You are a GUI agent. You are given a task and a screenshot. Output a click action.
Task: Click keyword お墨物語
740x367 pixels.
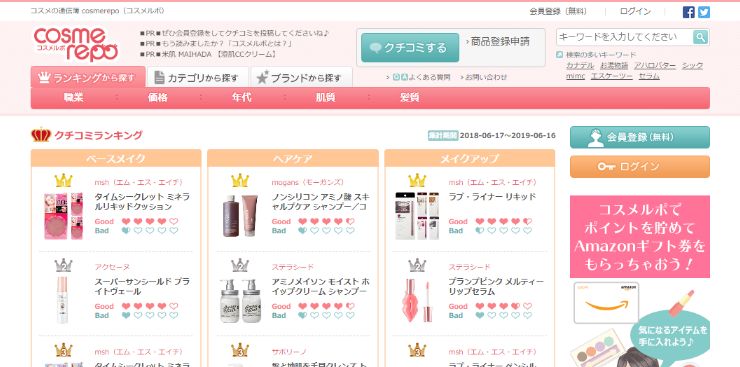[614, 66]
